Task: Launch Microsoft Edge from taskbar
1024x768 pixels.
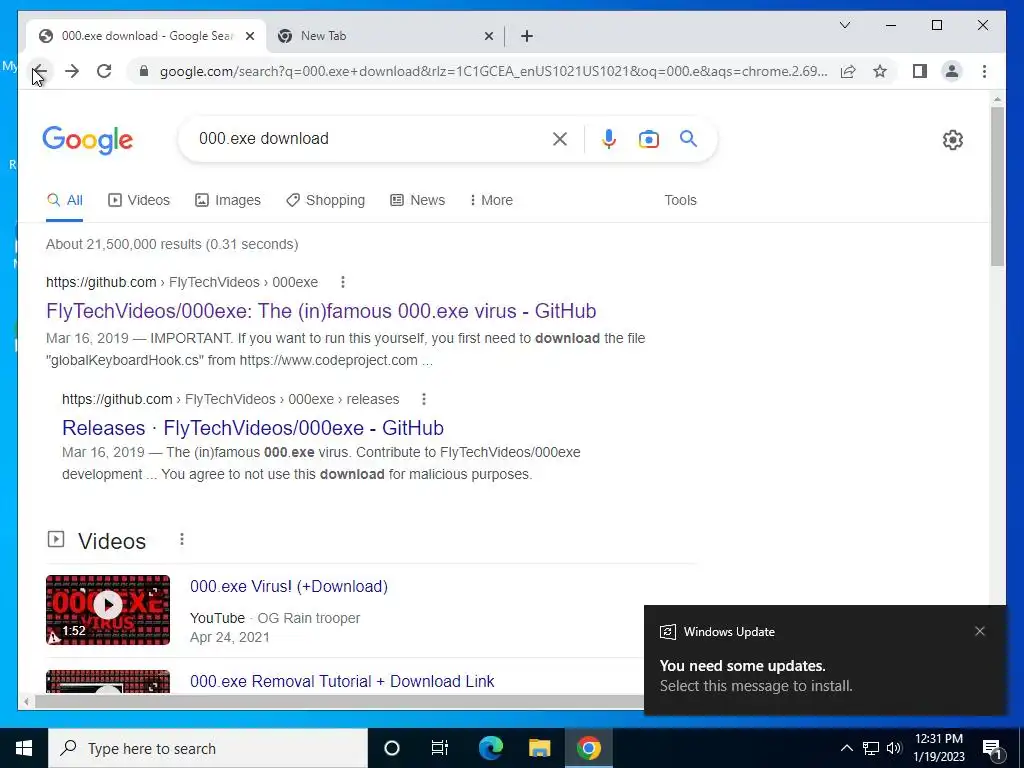Action: point(490,748)
